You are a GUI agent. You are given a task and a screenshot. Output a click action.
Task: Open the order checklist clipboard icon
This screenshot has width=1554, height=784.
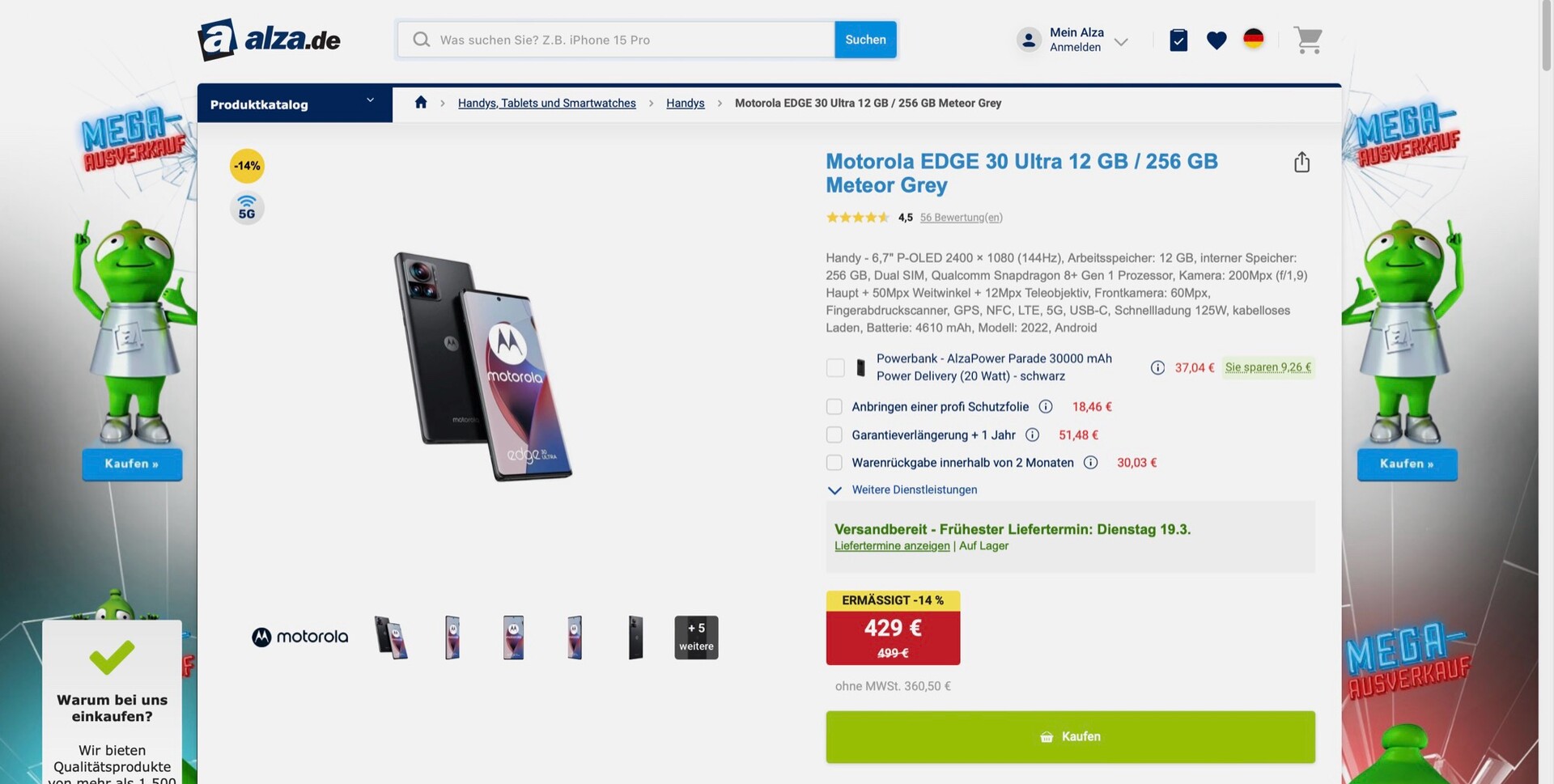coord(1178,40)
